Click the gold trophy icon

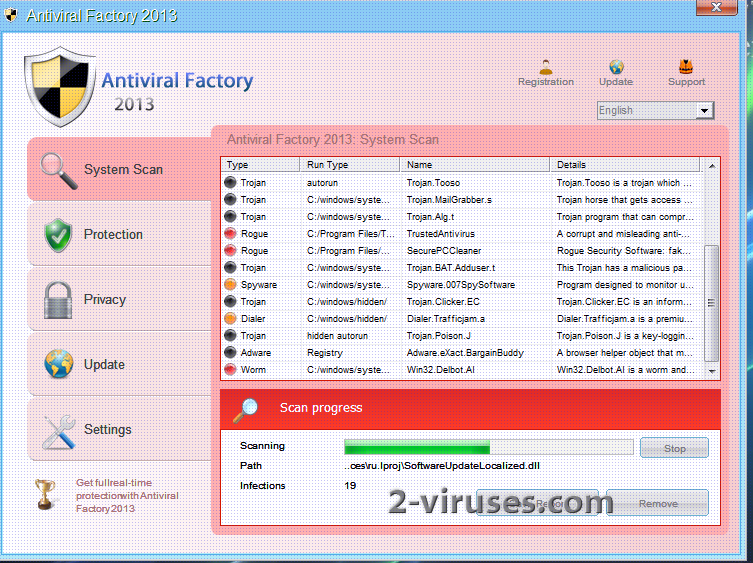pos(45,495)
